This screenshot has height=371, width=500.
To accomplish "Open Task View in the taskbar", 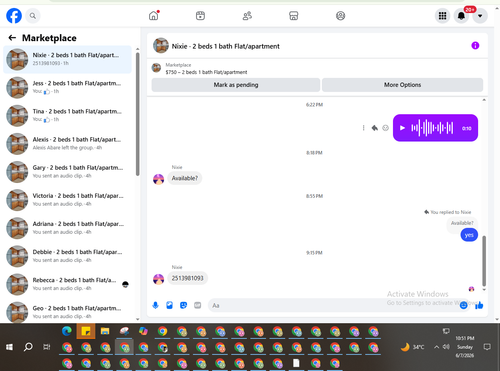I will coord(47,347).
